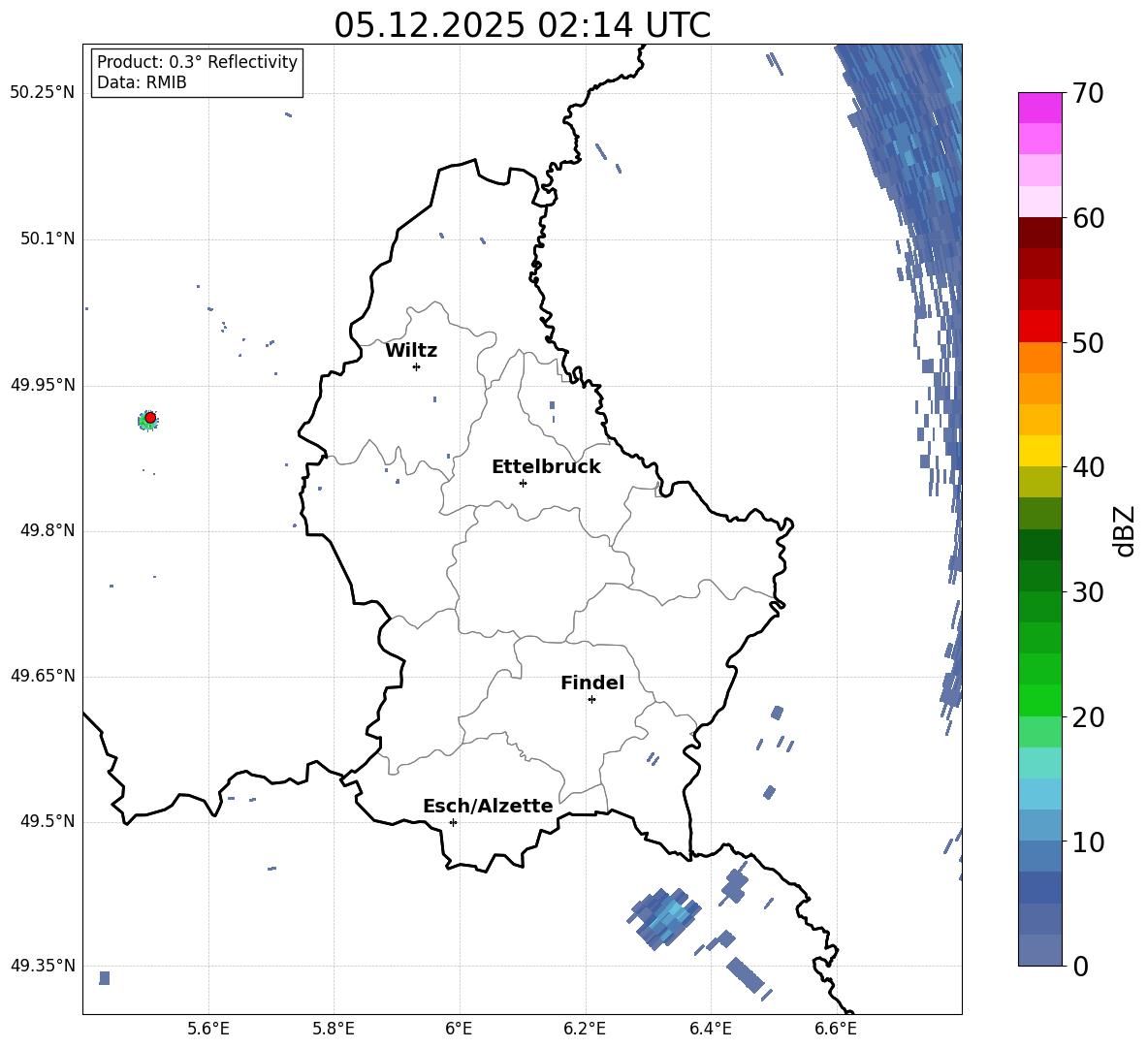Viewport: 1148px width, 1048px height.
Task: Click the 30 tick label on colorbar
Action: tap(1090, 592)
